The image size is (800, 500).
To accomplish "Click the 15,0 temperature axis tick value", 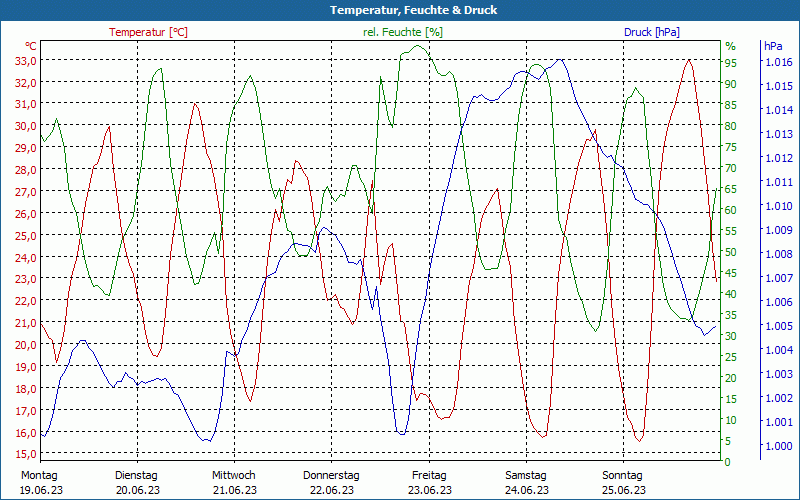I will tap(25, 455).
